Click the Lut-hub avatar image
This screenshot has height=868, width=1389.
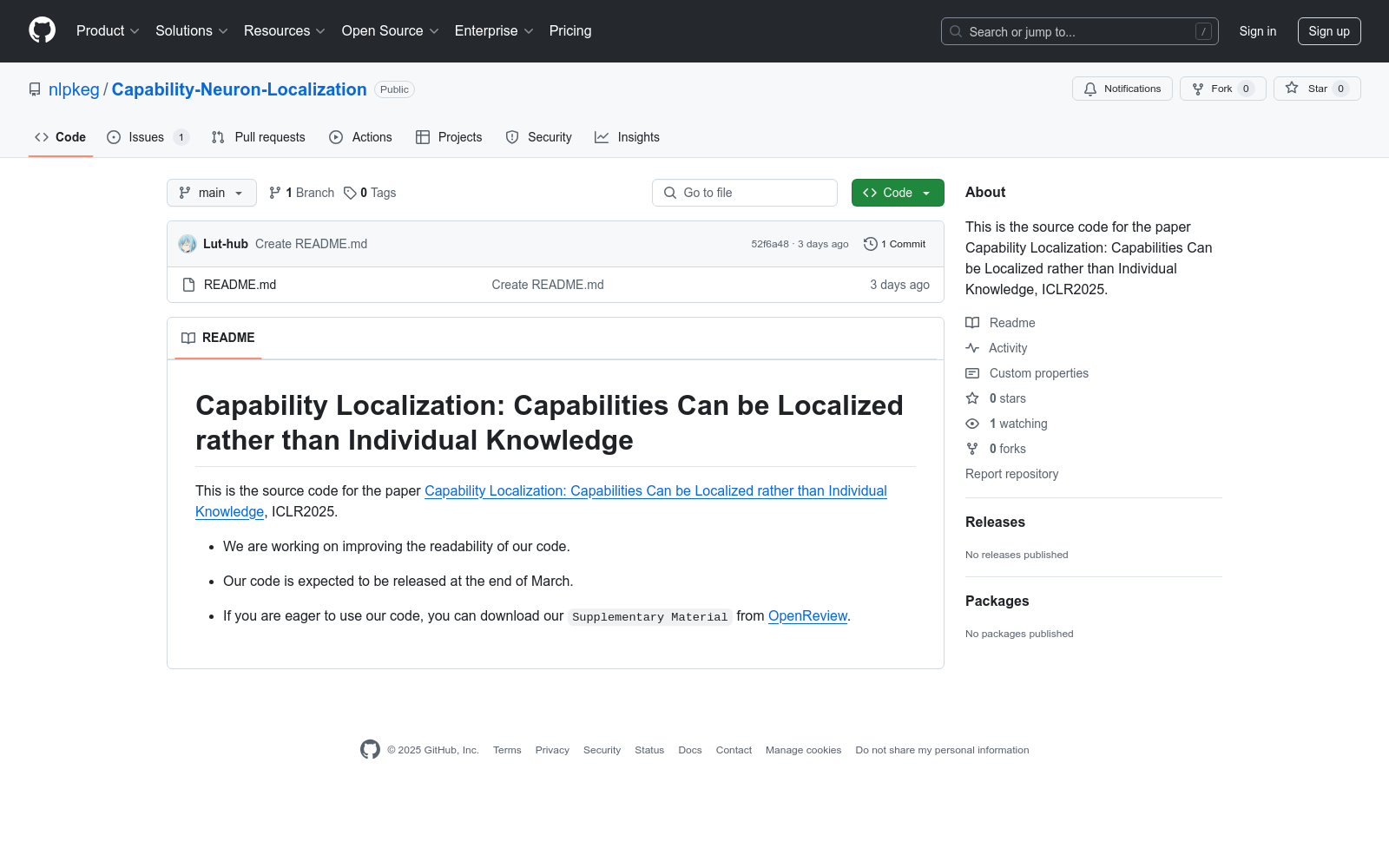point(188,244)
